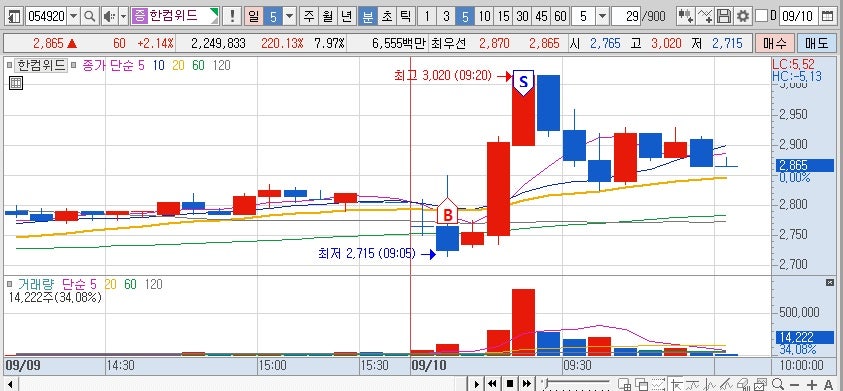Click the grid table icon under 한컴위드 legend

coord(16,83)
